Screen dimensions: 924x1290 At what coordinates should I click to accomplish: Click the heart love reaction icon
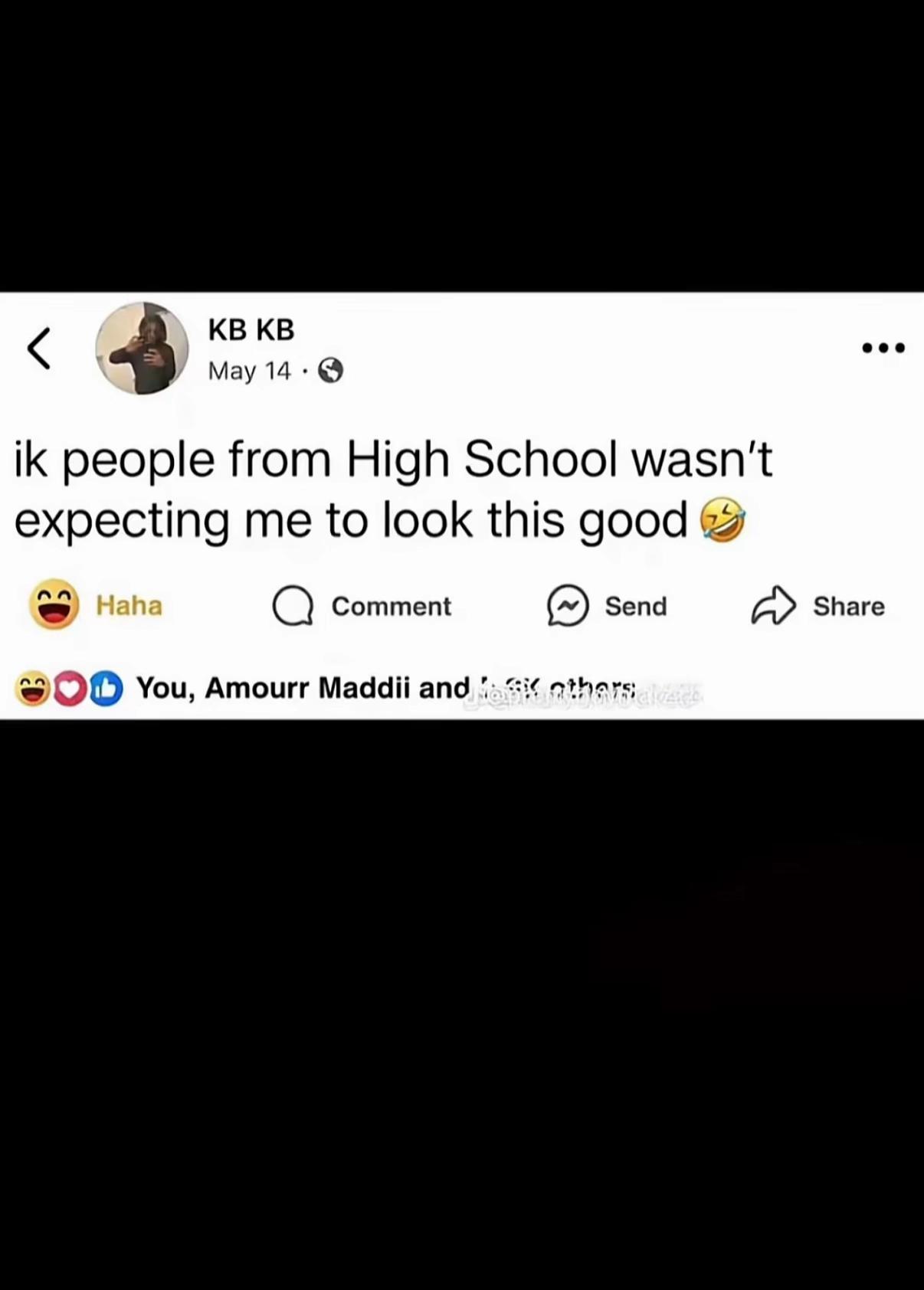(x=70, y=689)
